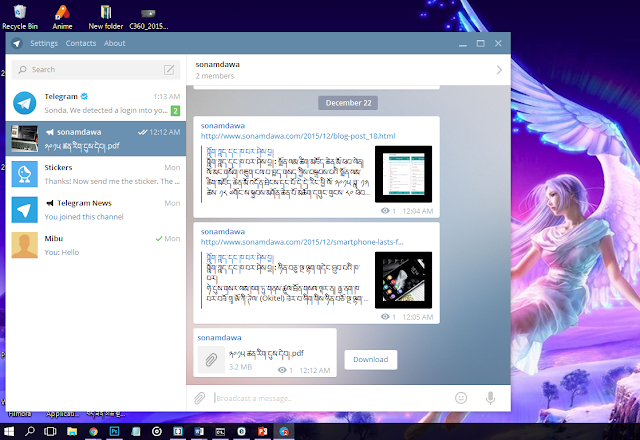Click sonamdawa author name on second post
The width and height of the screenshot is (640, 440).
click(x=223, y=232)
